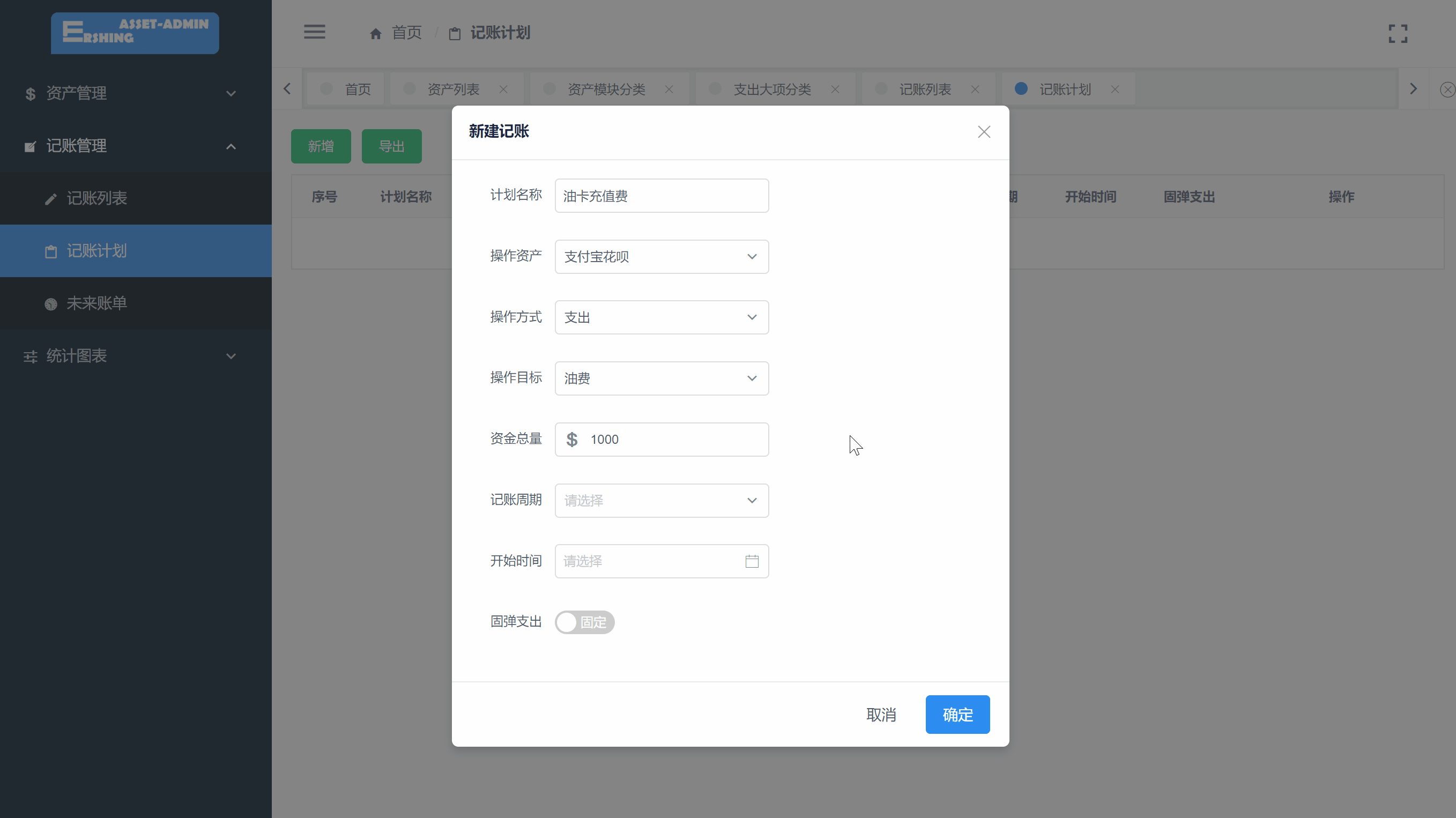
Task: Click the close-all-tabs circle icon
Action: 1447,90
